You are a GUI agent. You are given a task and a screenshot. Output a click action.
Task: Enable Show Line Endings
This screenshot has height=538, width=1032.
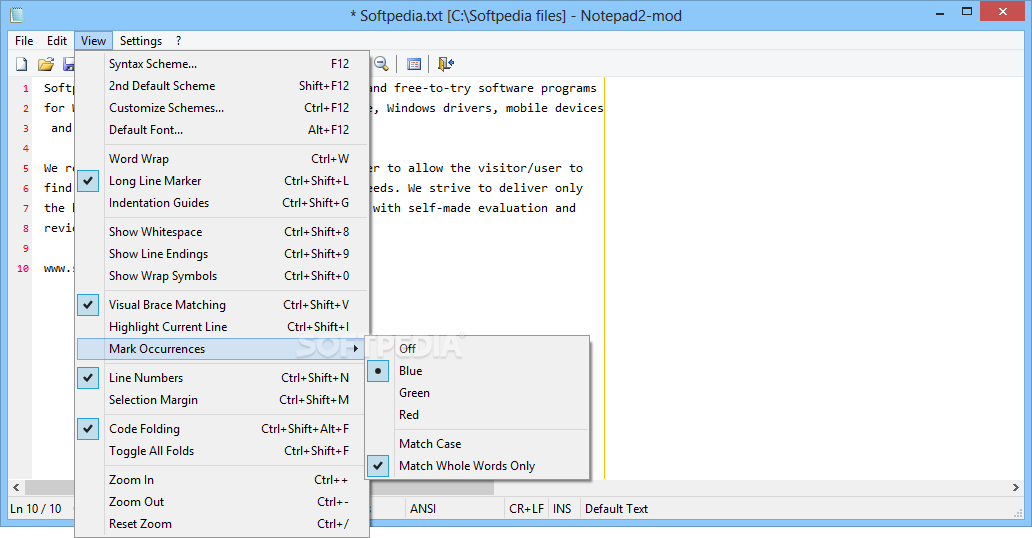[222, 254]
